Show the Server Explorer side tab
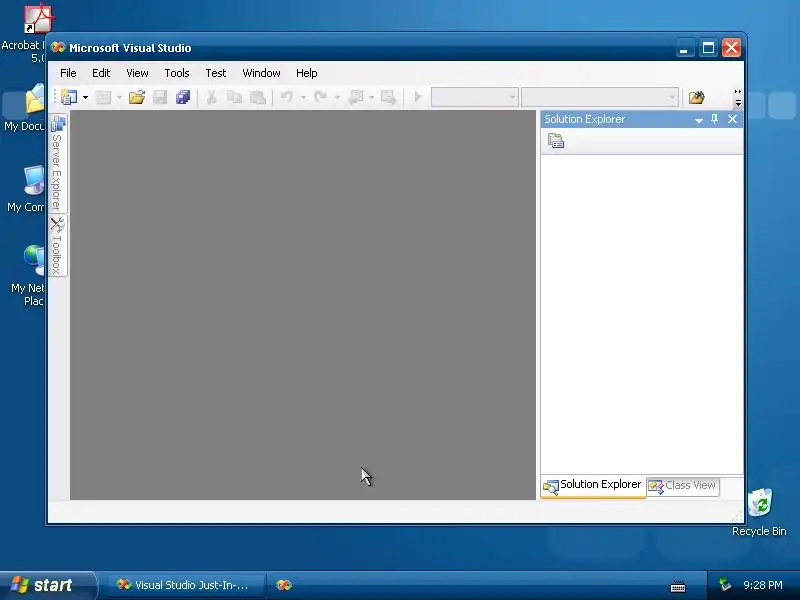This screenshot has width=800, height=600. coord(58,163)
